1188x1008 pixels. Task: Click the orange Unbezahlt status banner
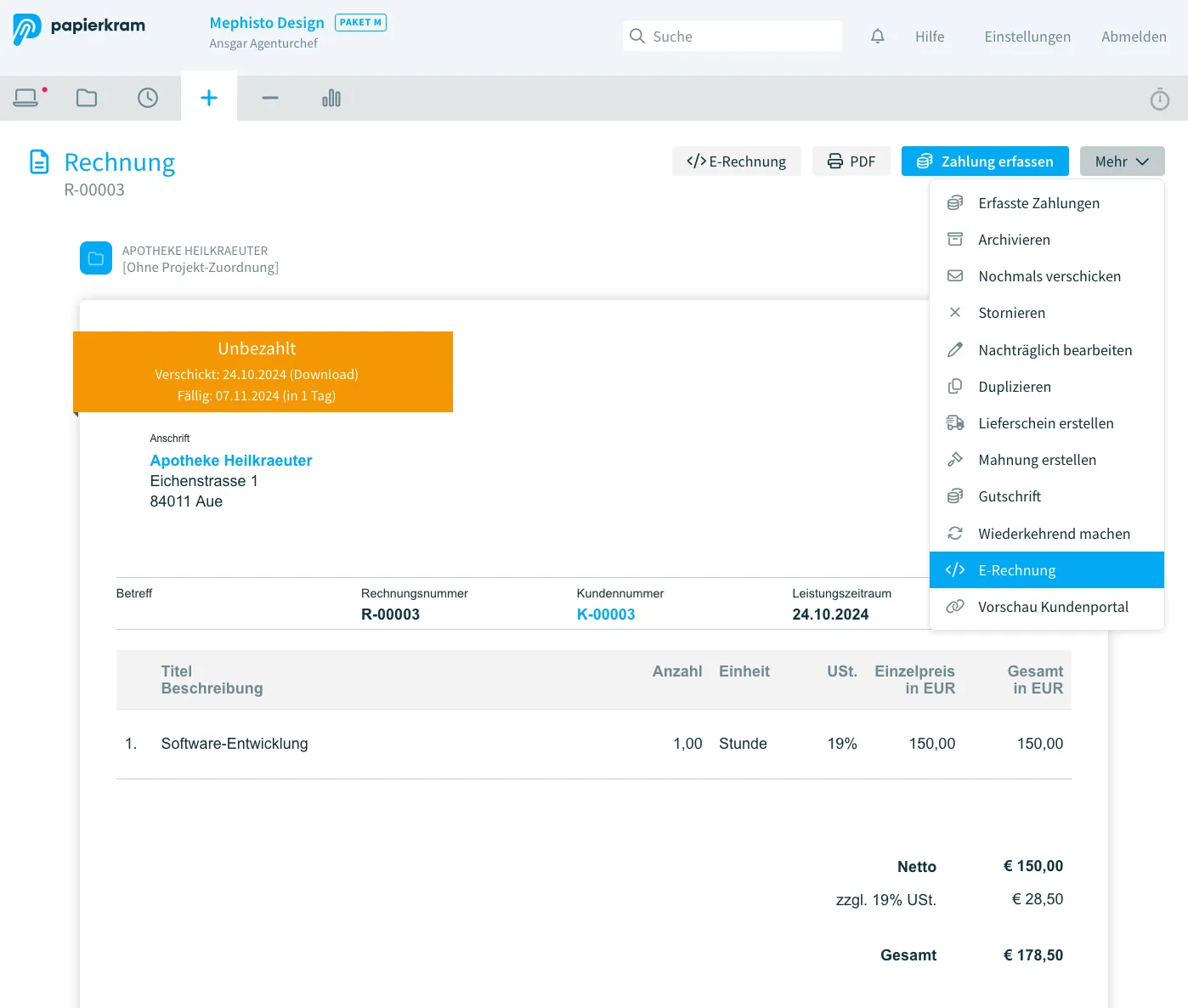pos(263,371)
